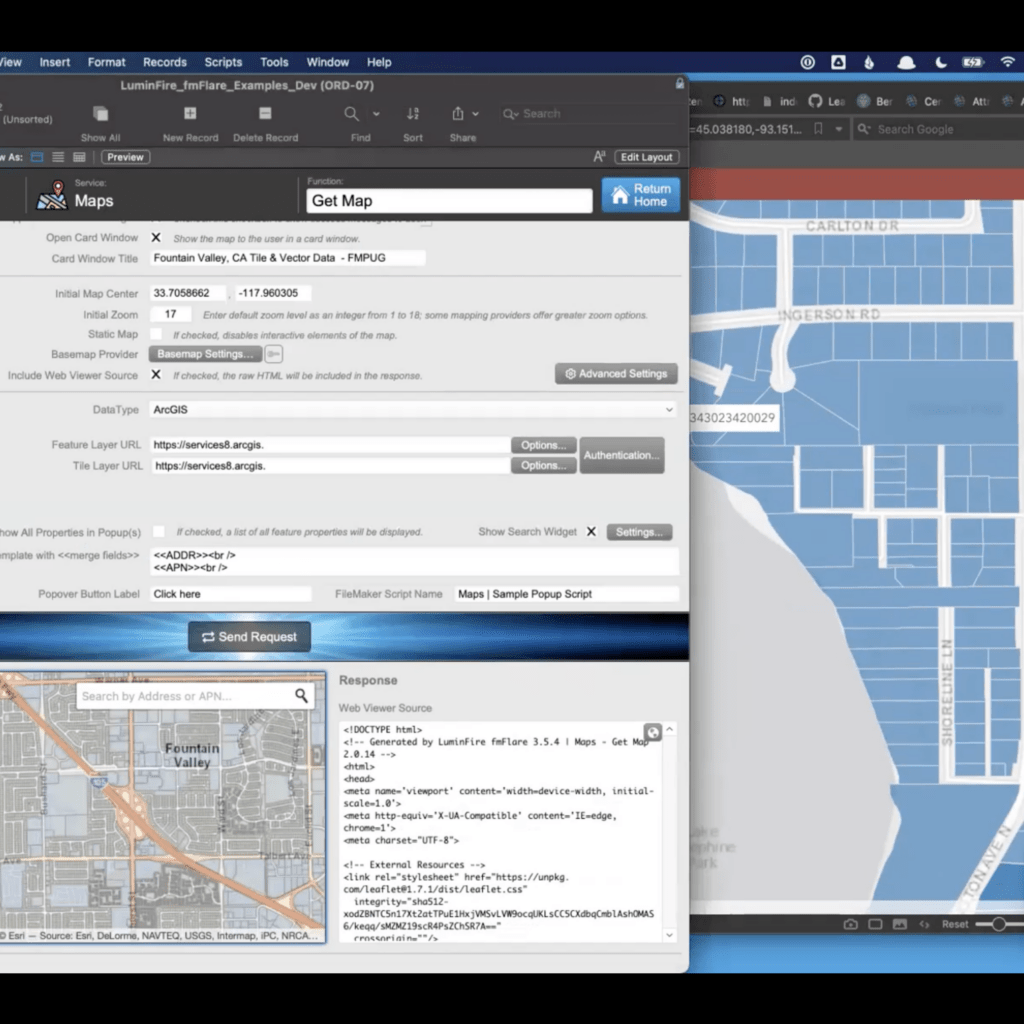This screenshot has width=1024, height=1024.
Task: Click the Share icon in the toolbar
Action: click(457, 113)
